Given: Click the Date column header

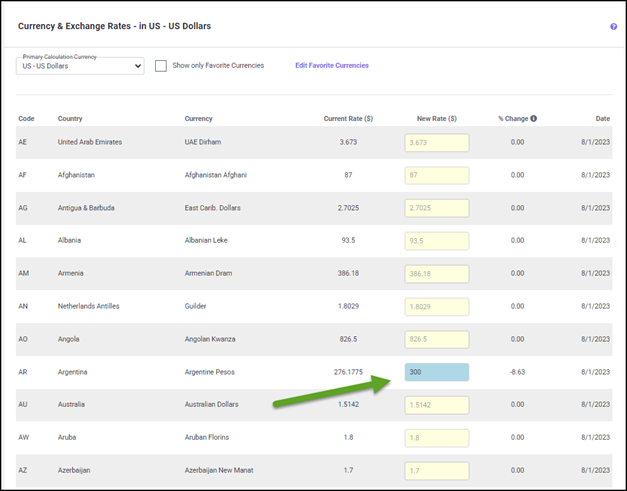Looking at the screenshot, I should [x=602, y=119].
